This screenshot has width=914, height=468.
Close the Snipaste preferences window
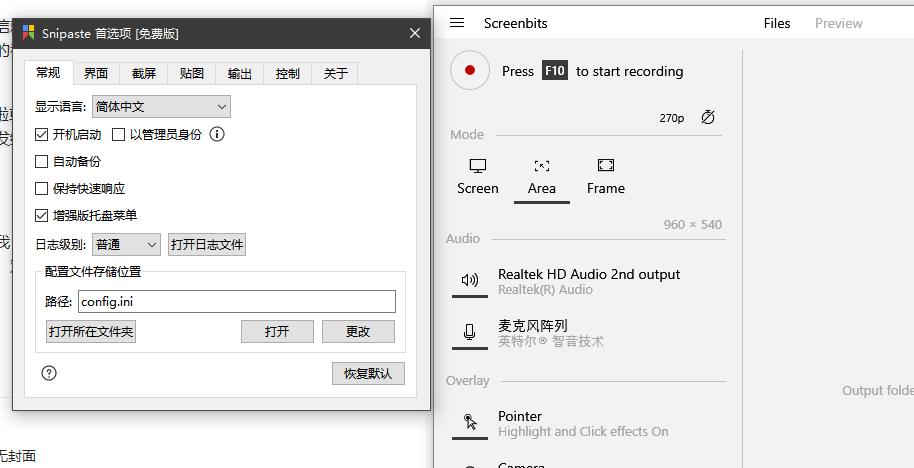click(x=414, y=33)
